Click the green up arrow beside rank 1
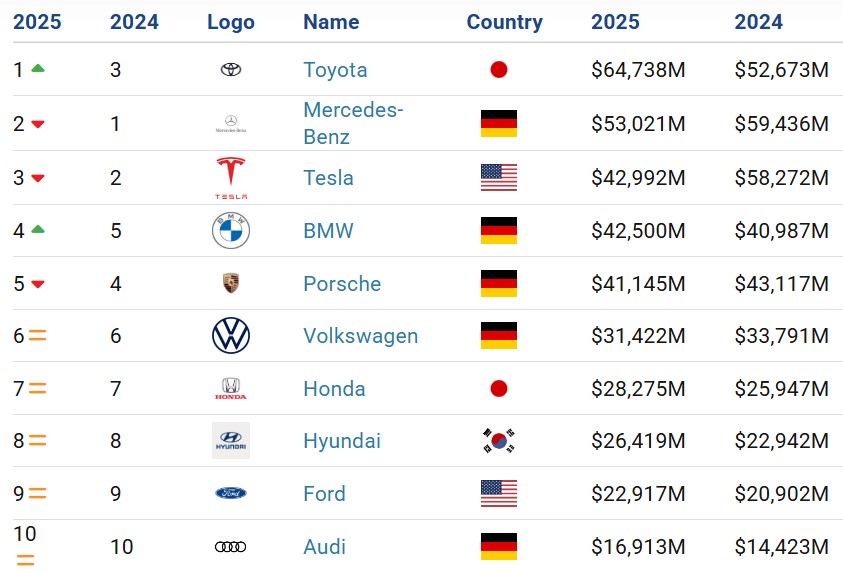Viewport: 843px width, 573px height. [38, 68]
